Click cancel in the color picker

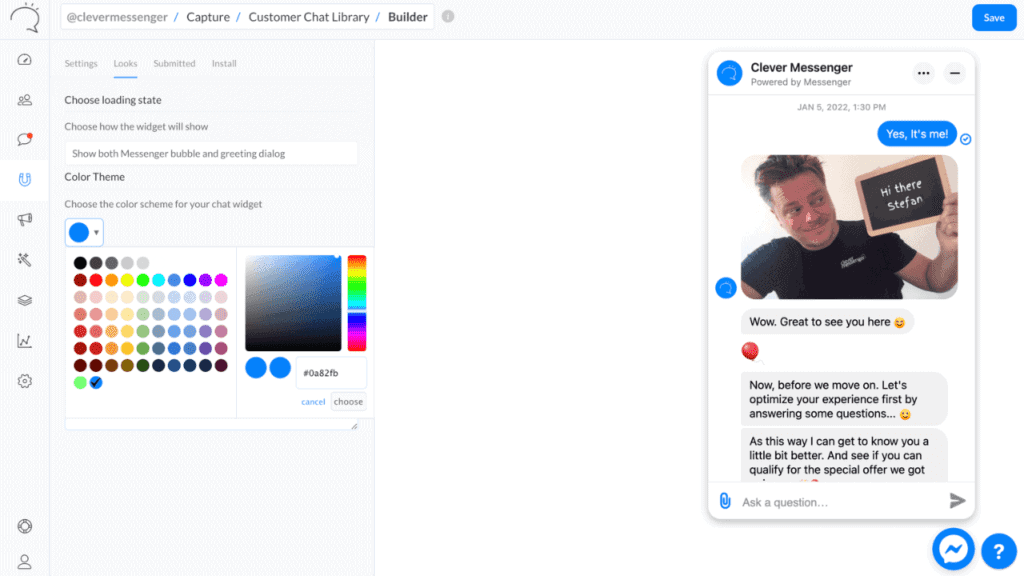tap(313, 401)
